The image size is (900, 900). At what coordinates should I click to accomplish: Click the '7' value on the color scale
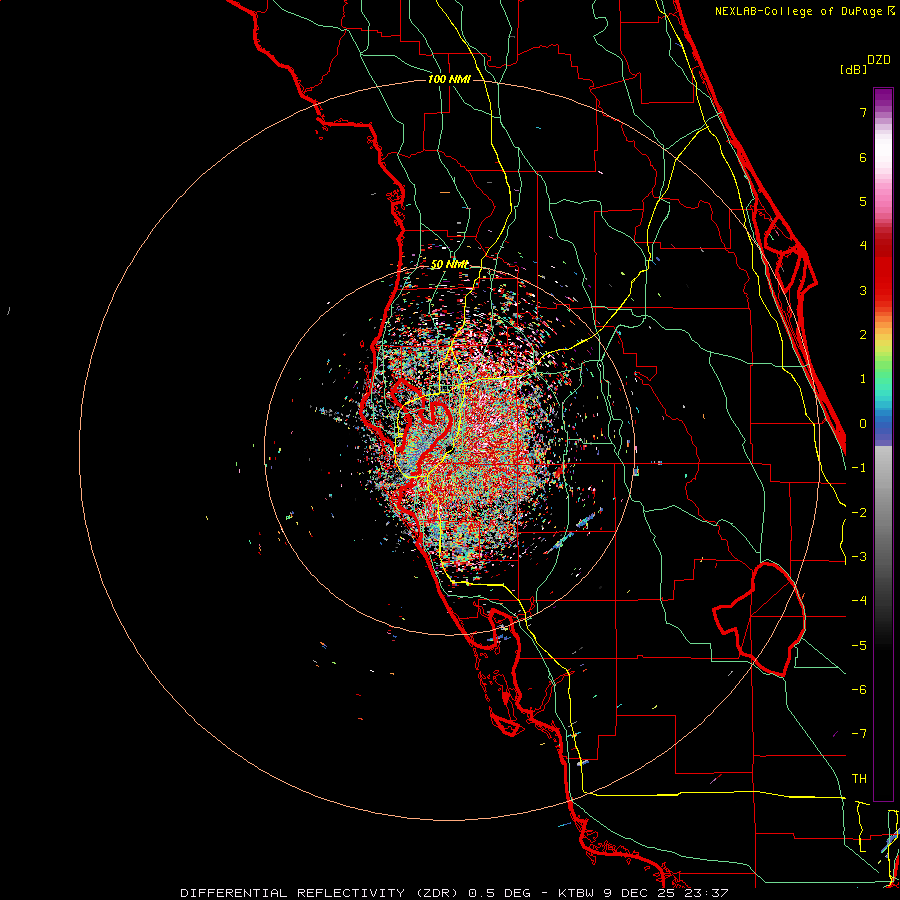863,112
